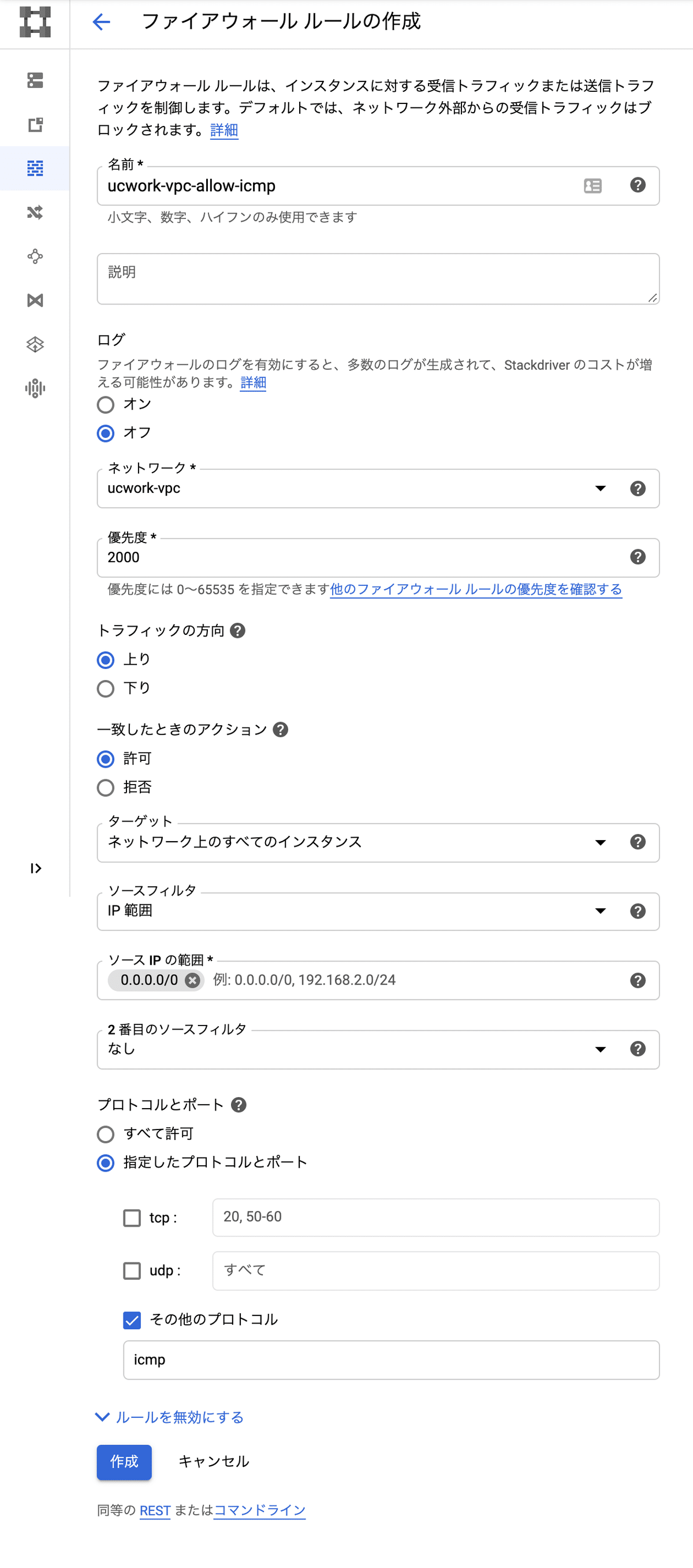Open the VPC network peering sidebar icon
693x1568 pixels.
point(35,257)
